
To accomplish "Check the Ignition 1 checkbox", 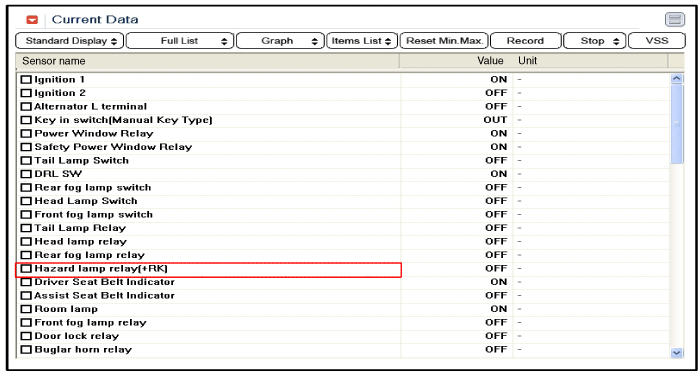I will click(26, 80).
